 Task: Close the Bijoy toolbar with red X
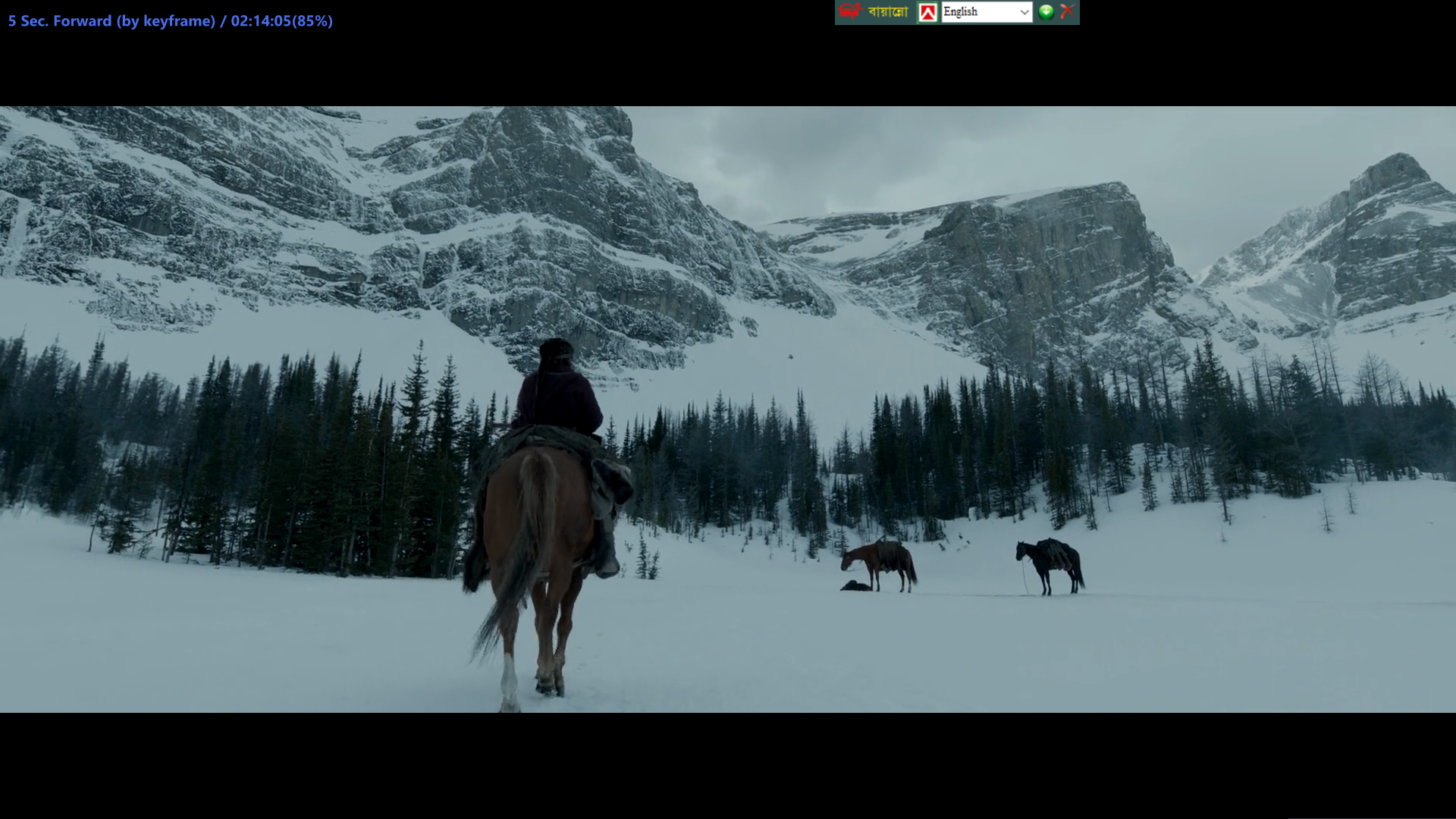pos(1067,11)
